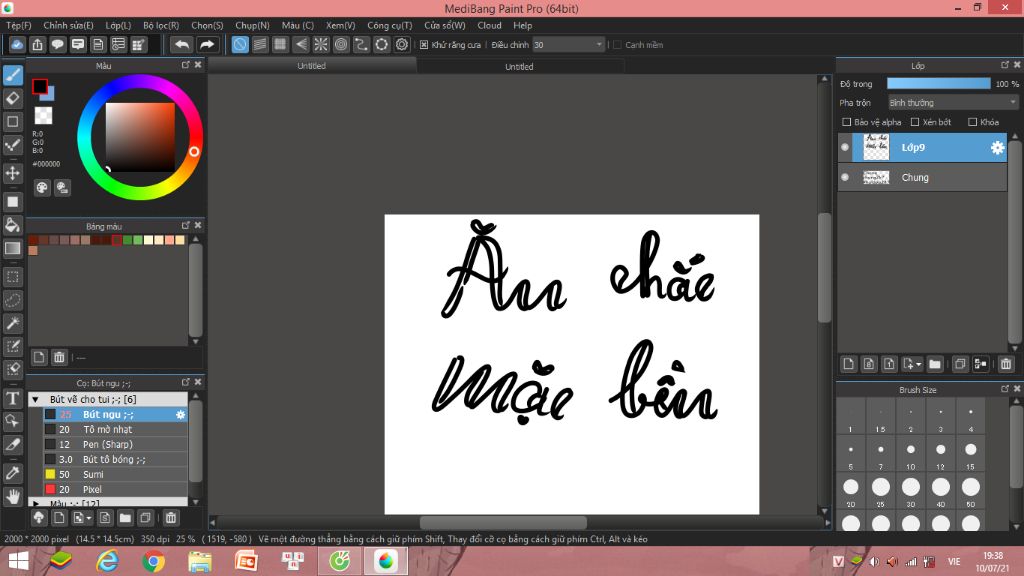Delete the layer with the trash icon

click(x=1006, y=364)
